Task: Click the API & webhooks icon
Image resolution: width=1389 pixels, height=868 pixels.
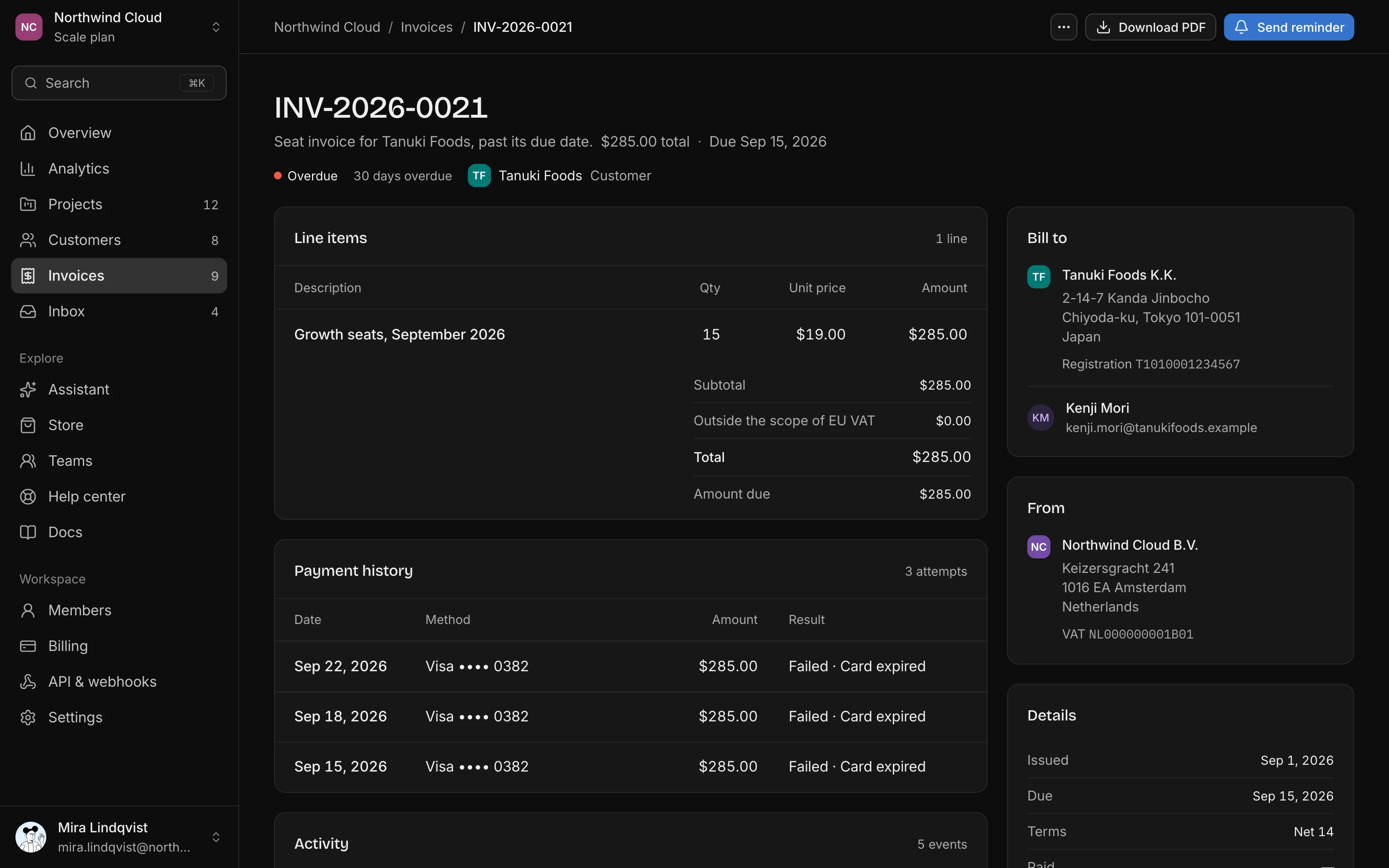Action: coord(27,681)
